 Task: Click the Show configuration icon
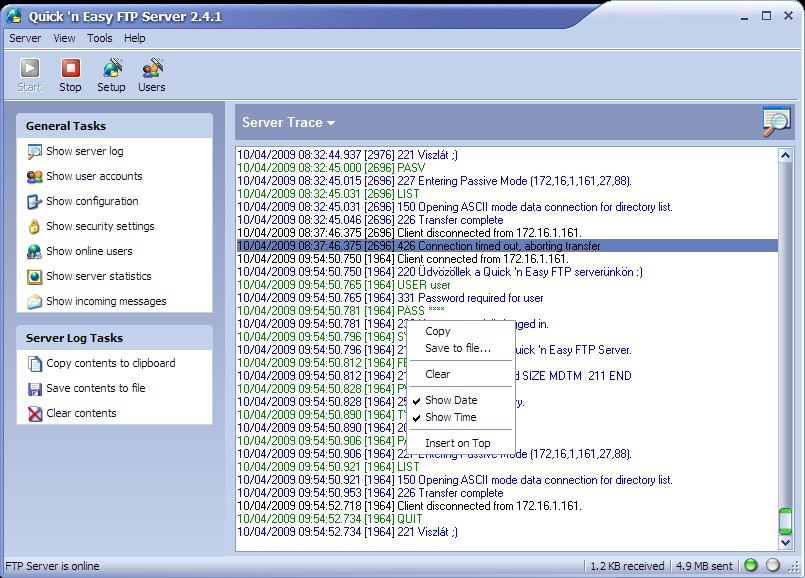tap(34, 202)
